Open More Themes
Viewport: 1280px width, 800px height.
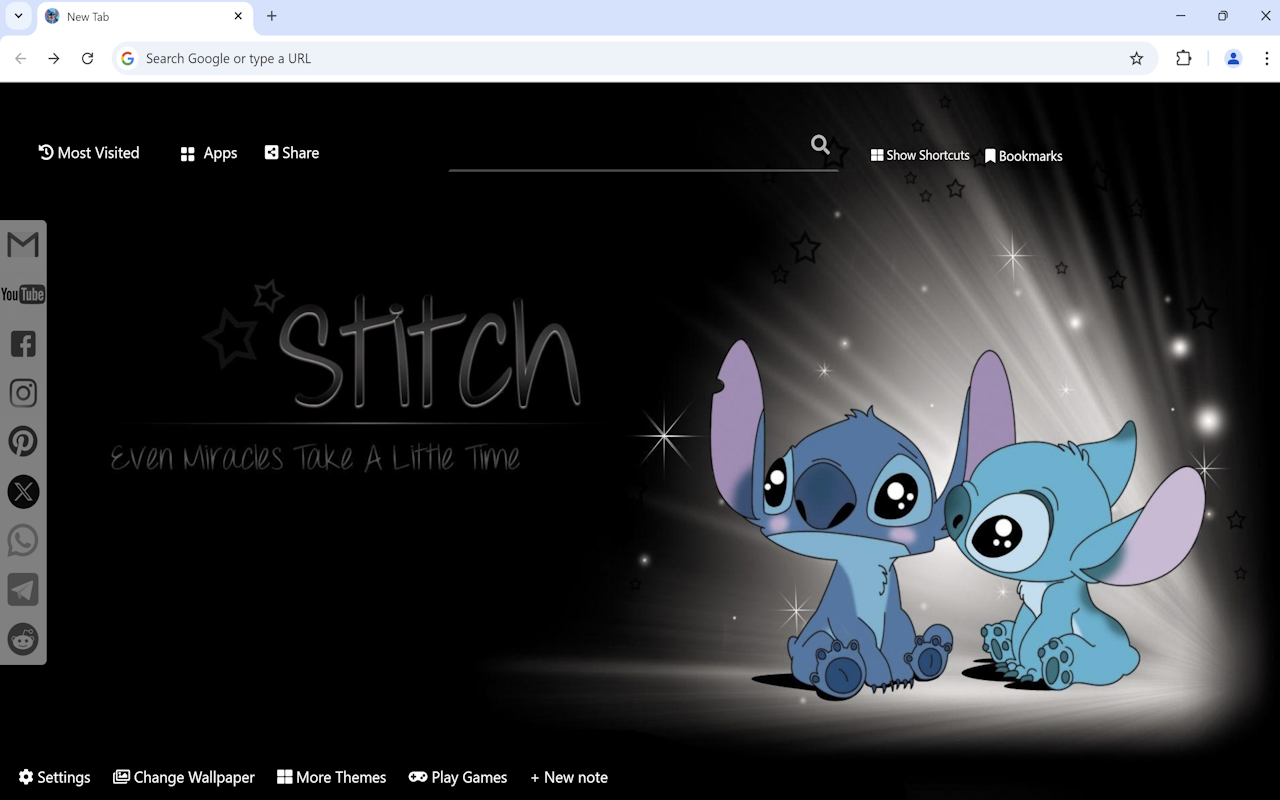click(331, 777)
